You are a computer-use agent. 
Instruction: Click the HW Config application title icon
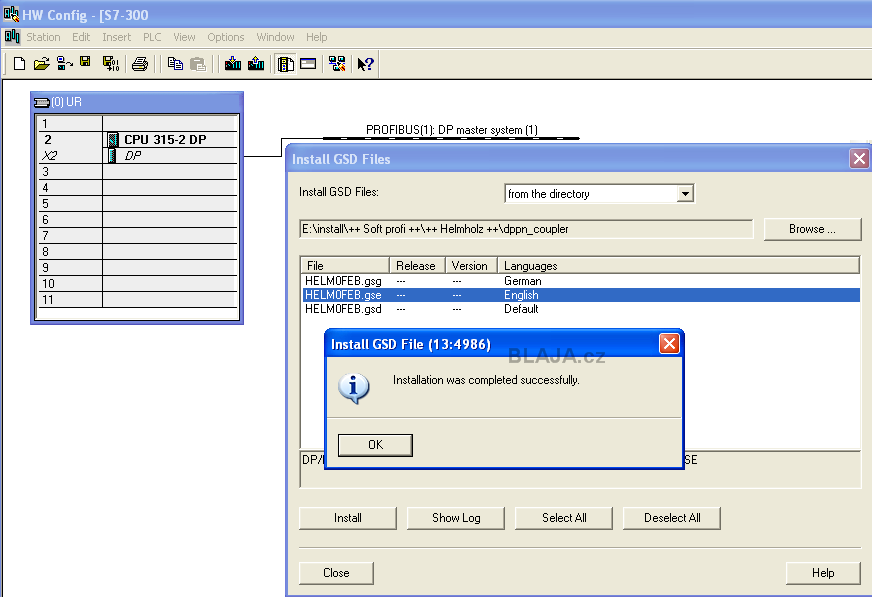pyautogui.click(x=11, y=13)
